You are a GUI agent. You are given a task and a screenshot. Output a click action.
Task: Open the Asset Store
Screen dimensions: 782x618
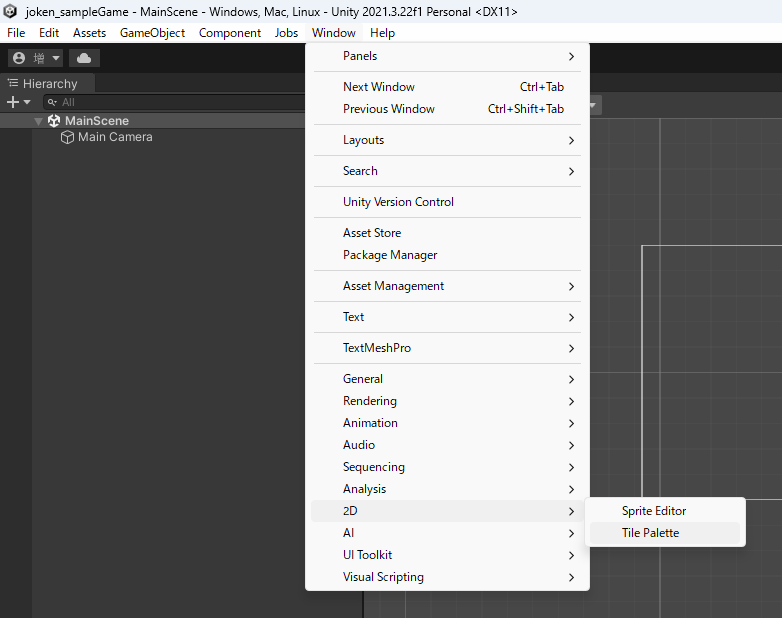(x=447, y=233)
